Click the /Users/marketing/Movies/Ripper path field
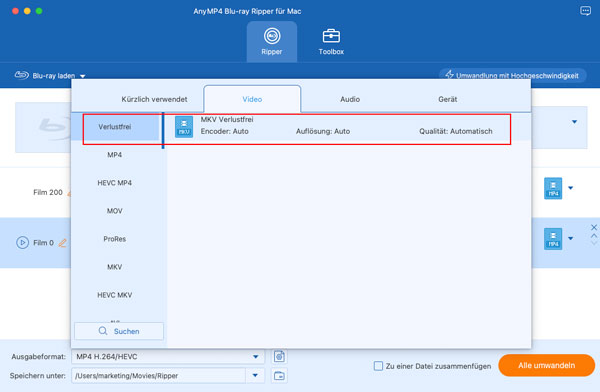Screen dimensions: 600x392 (158, 376)
